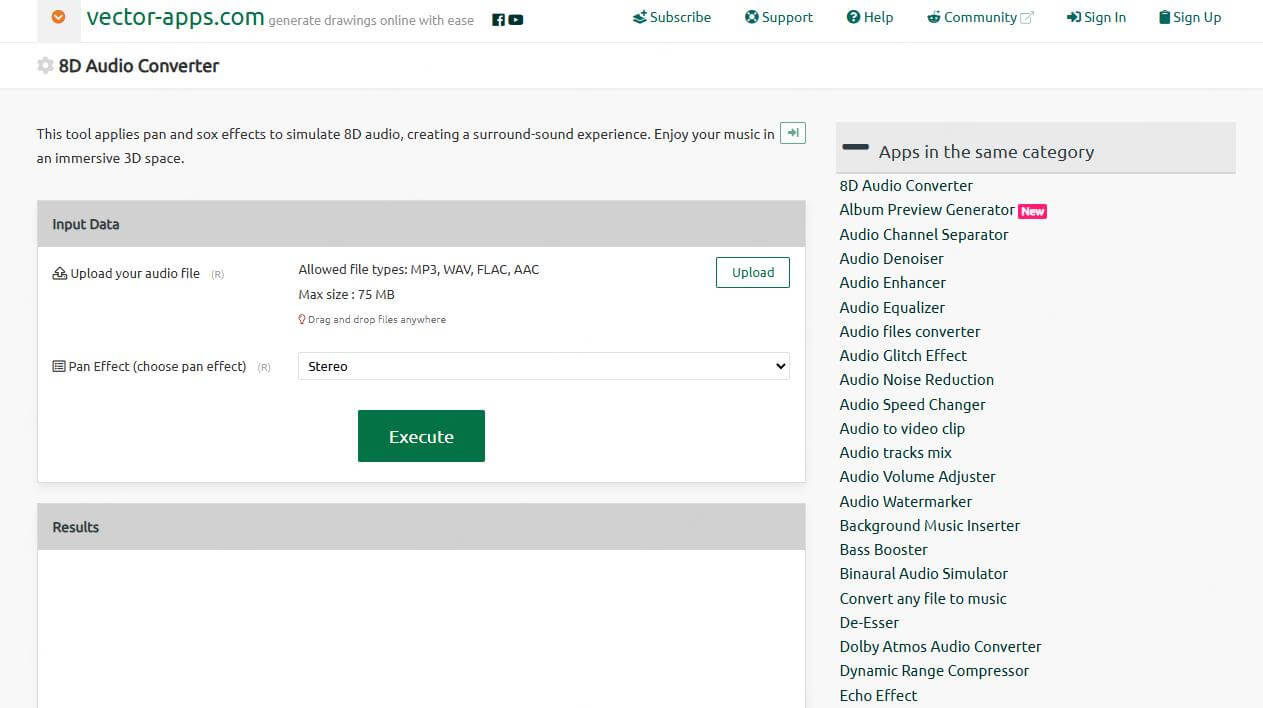Open Dolby Atmos Audio Converter link
1263x708 pixels.
[940, 647]
